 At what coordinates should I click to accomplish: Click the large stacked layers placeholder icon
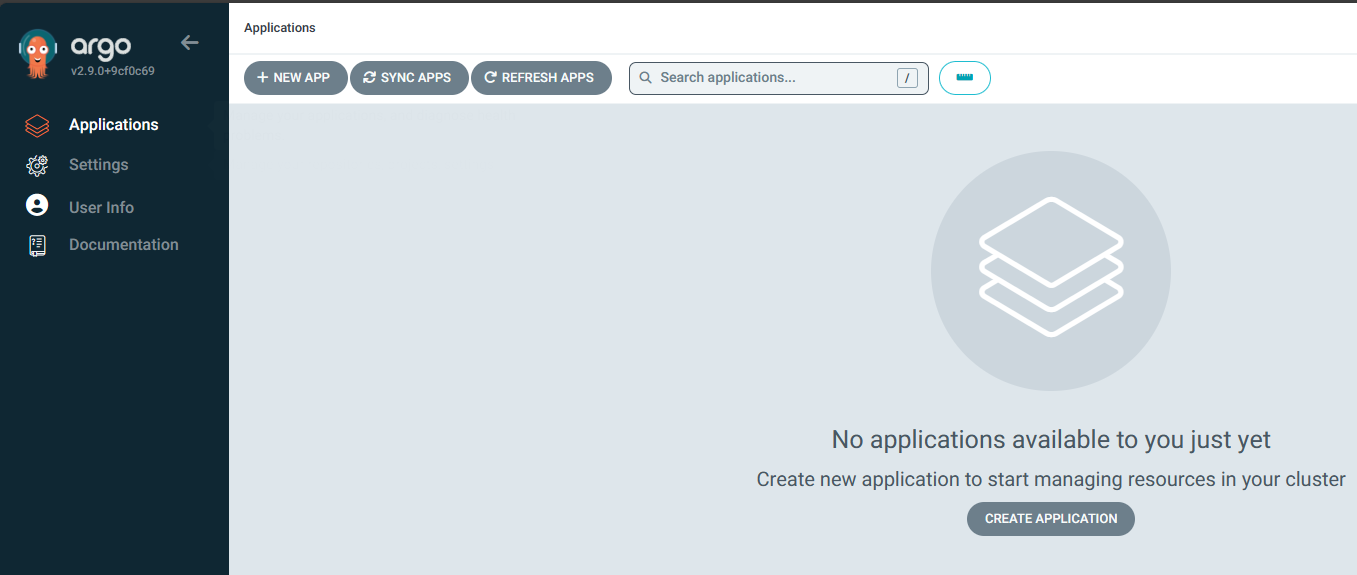pos(1051,271)
